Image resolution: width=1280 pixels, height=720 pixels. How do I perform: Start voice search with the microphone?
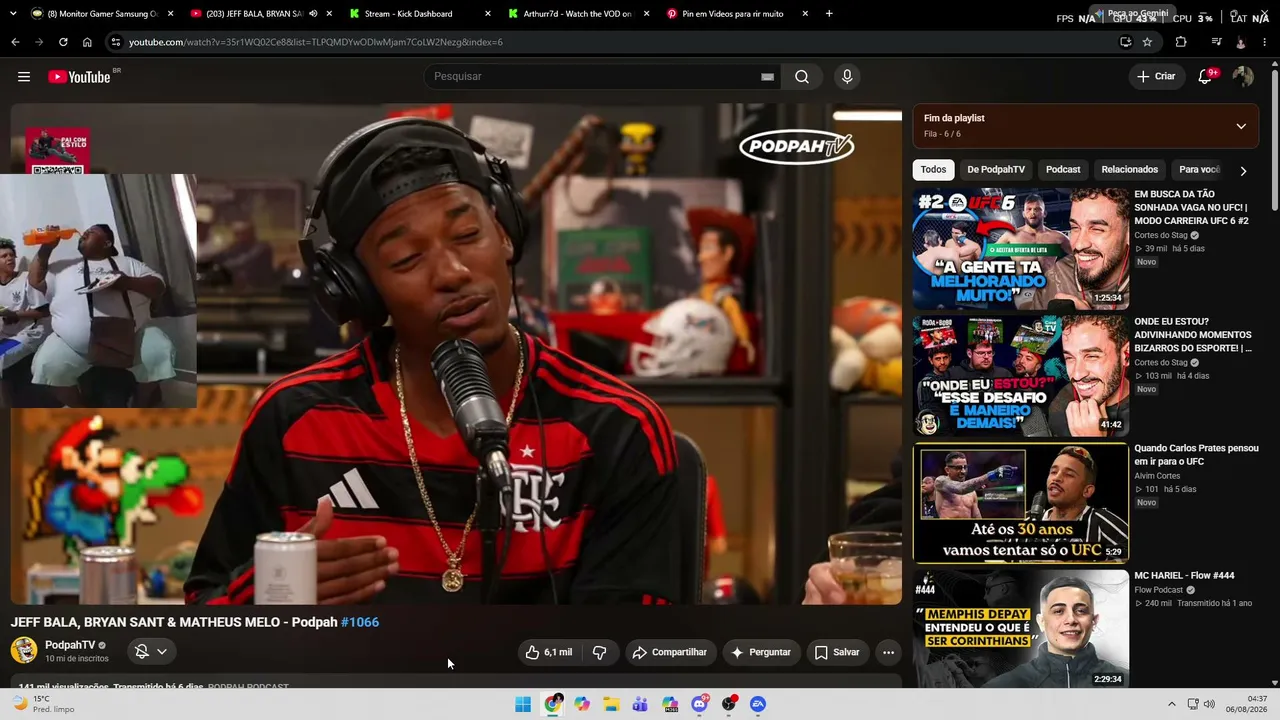(x=847, y=77)
